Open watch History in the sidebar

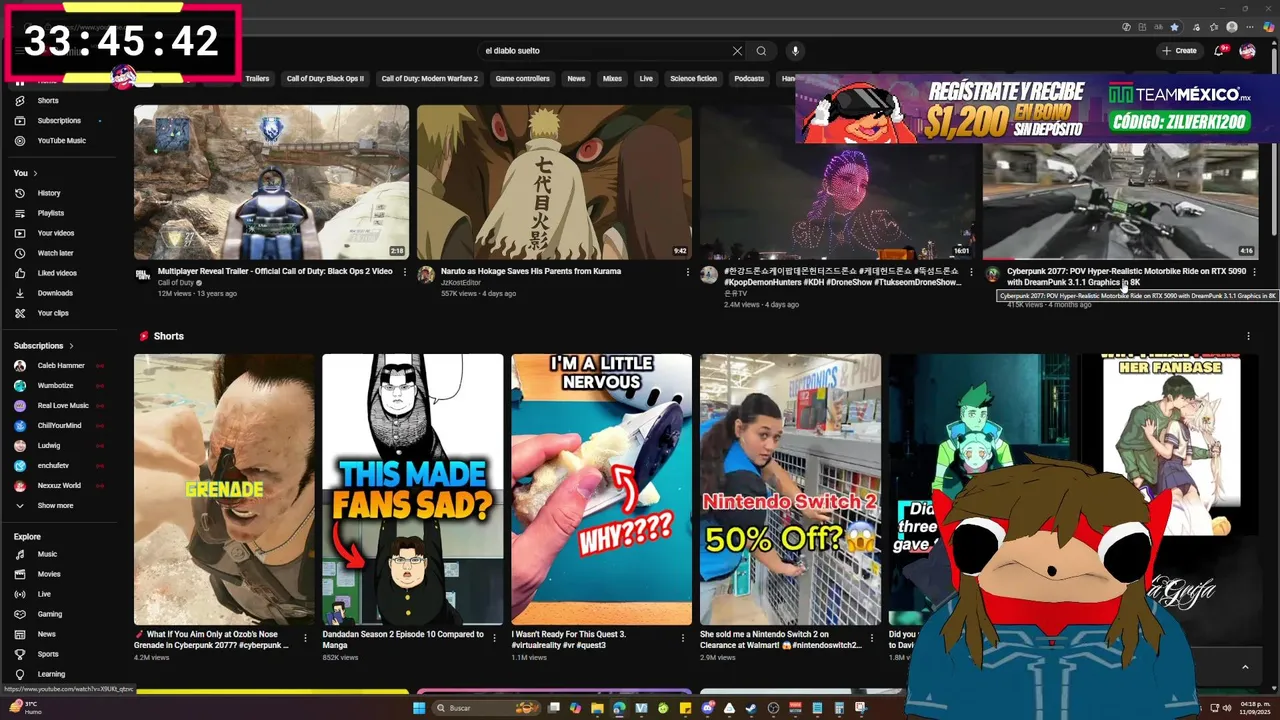[x=48, y=193]
